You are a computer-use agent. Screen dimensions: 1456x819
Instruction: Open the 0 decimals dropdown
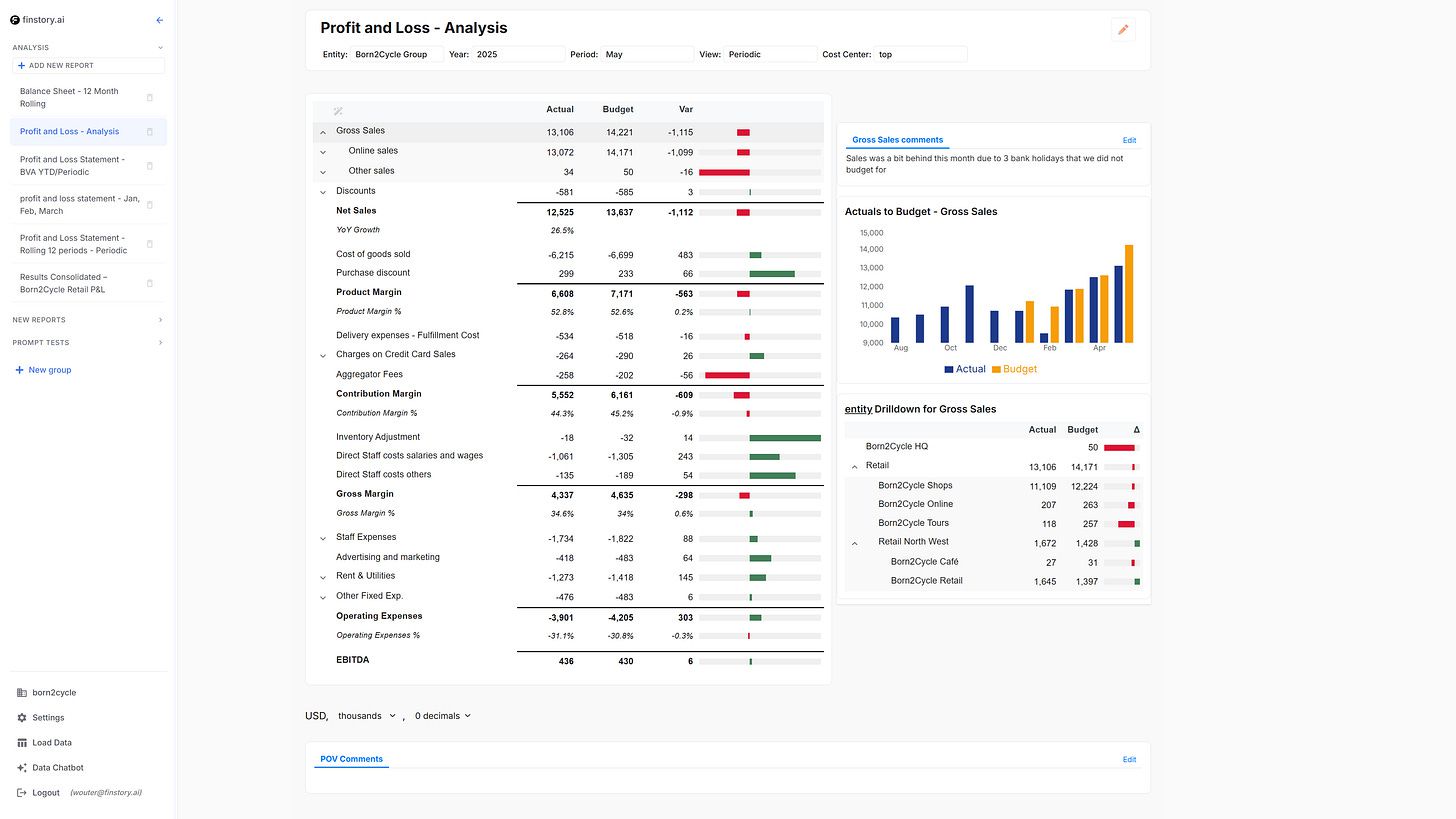tap(443, 716)
